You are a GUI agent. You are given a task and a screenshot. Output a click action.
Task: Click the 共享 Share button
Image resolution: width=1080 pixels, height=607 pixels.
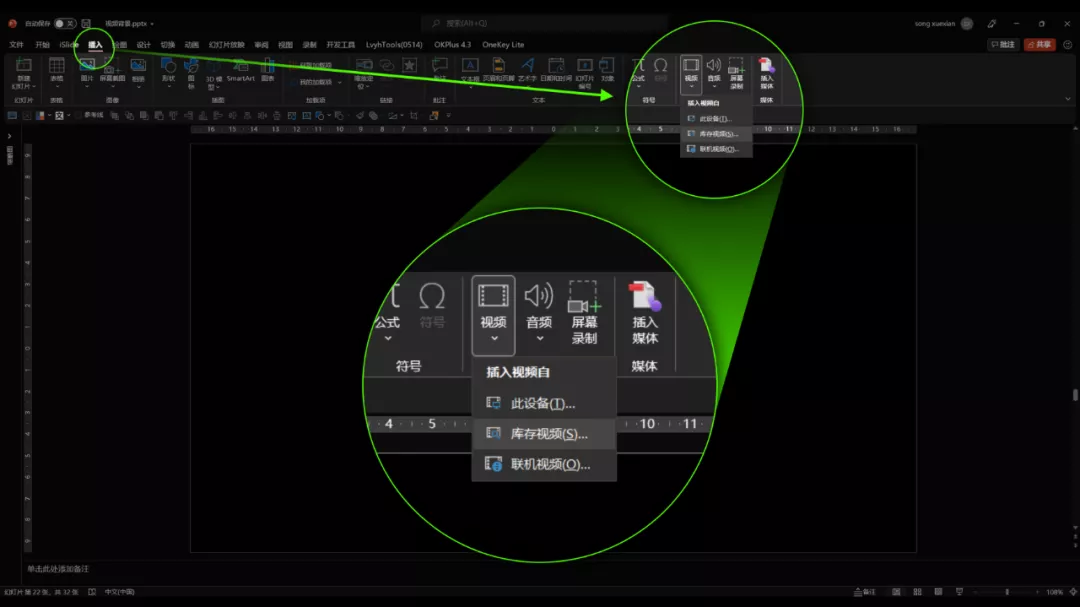point(1040,45)
